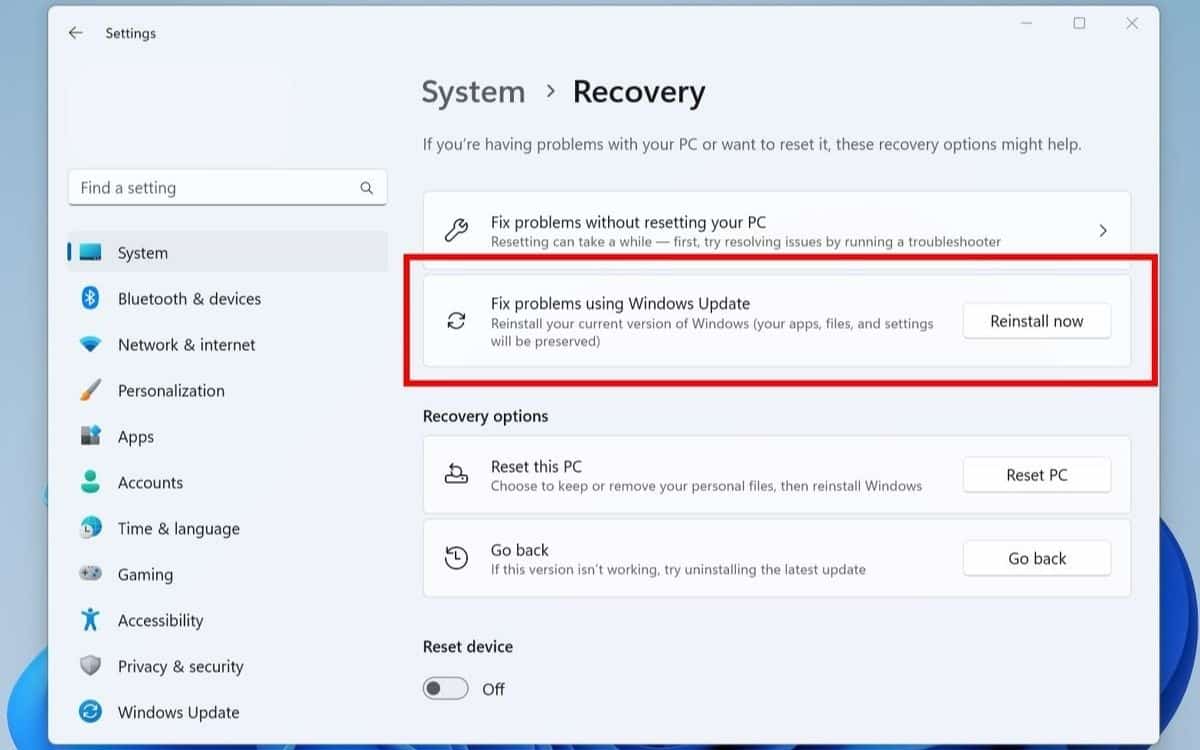Image resolution: width=1200 pixels, height=750 pixels.
Task: Toggle the Reset device switch
Action: (446, 689)
